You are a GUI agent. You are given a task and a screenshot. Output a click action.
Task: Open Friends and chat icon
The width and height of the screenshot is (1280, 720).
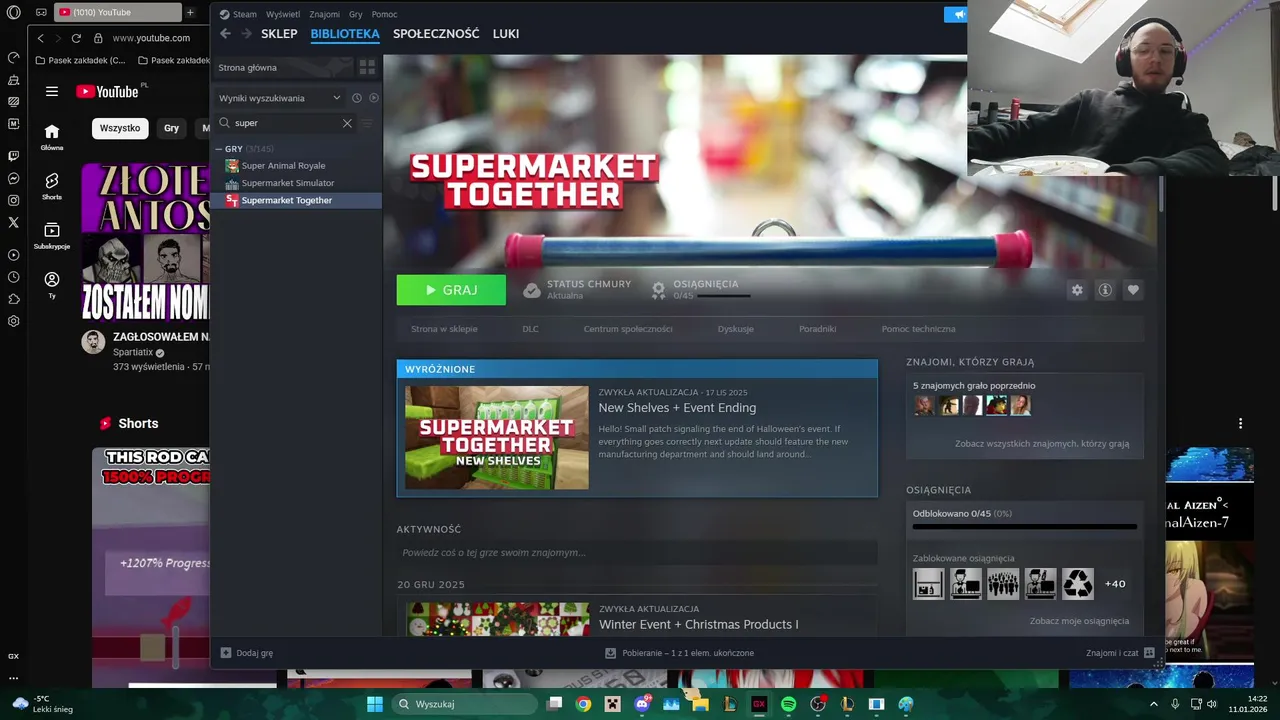coord(1149,653)
